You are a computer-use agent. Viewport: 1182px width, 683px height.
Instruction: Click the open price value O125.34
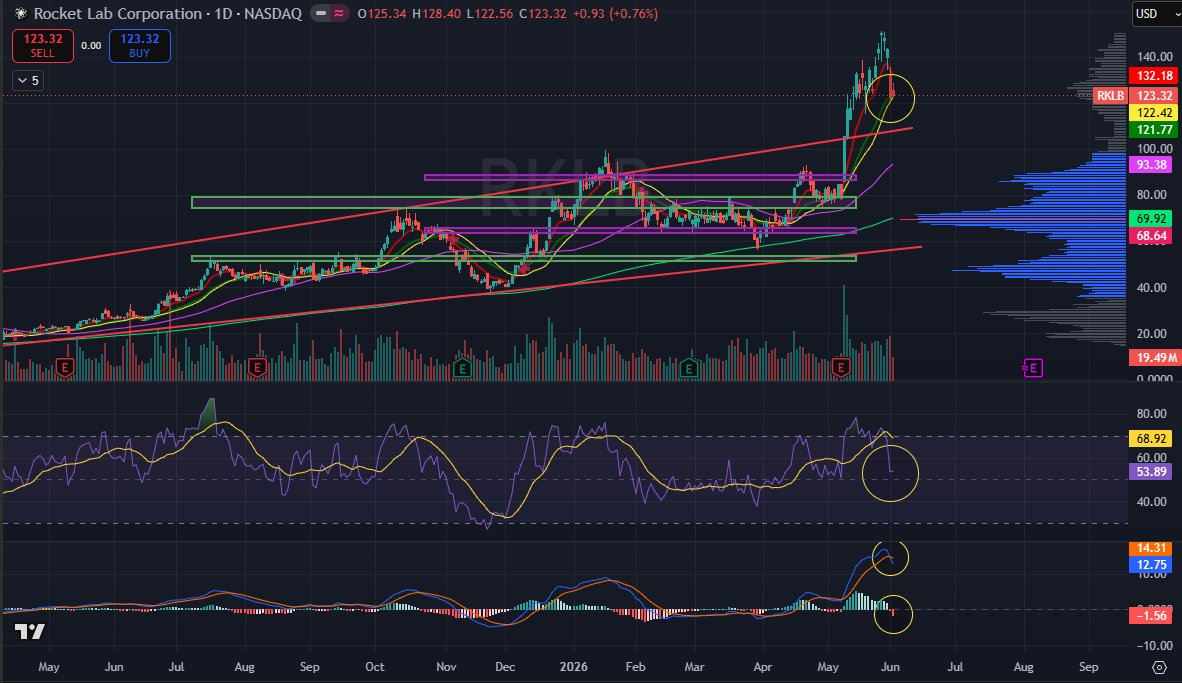(x=382, y=14)
